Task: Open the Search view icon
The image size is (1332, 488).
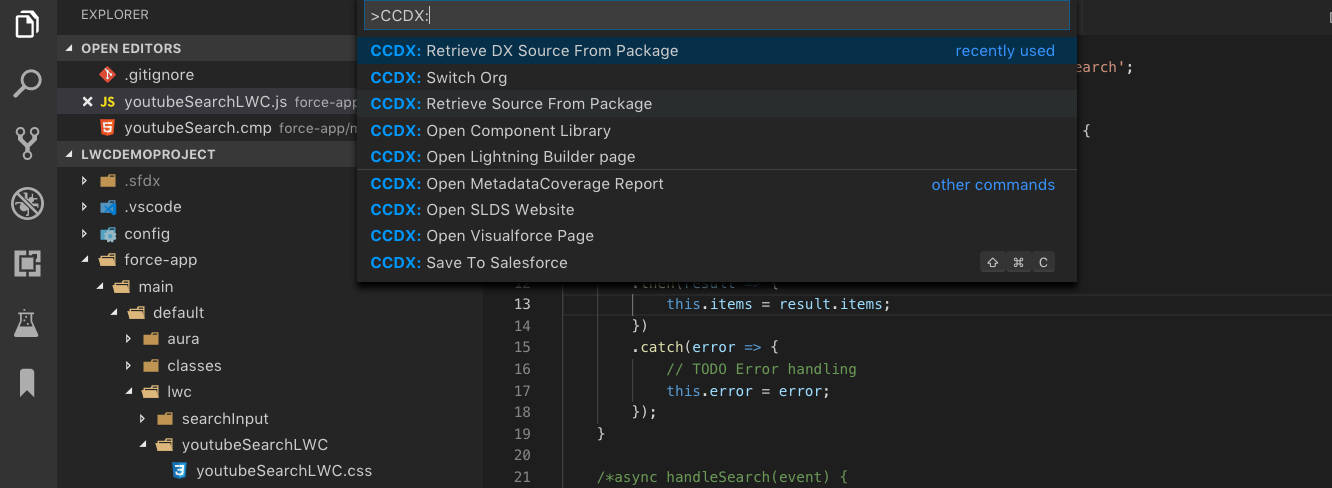Action: pyautogui.click(x=28, y=84)
